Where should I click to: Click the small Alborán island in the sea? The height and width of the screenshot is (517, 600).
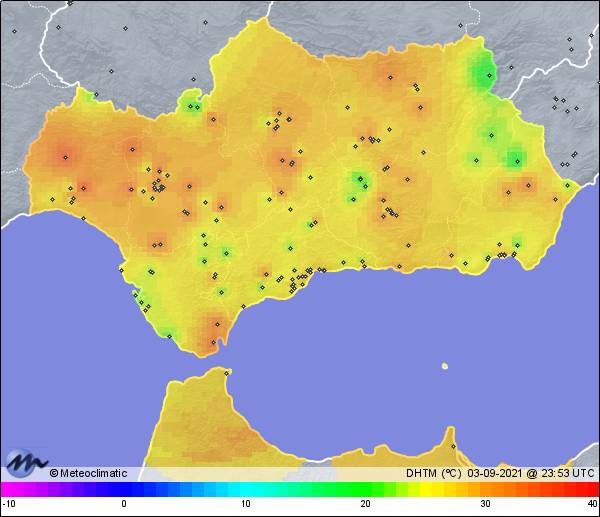coord(445,366)
